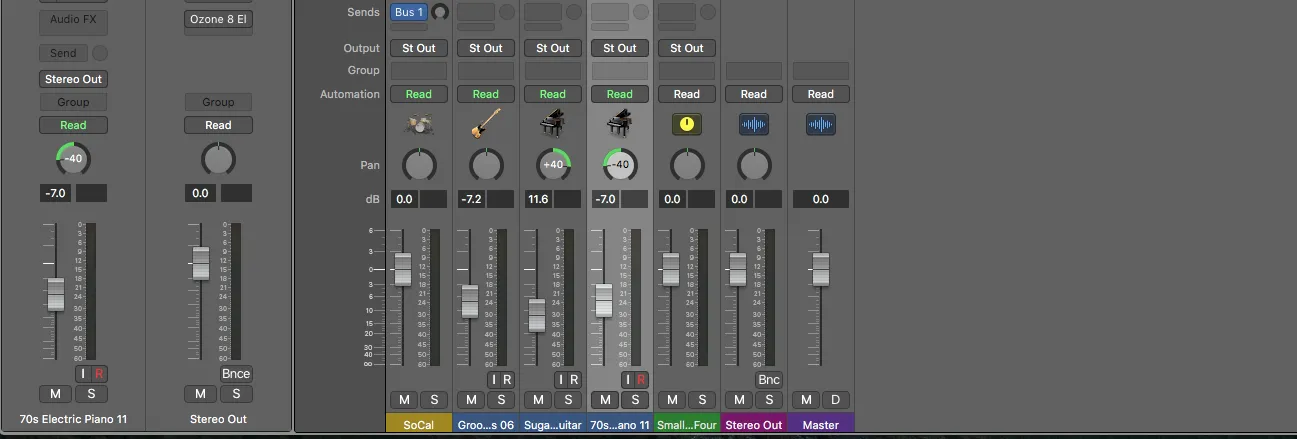Mute the mixer 70s...ano 11 channel
The height and width of the screenshot is (439, 1297).
tap(605, 400)
